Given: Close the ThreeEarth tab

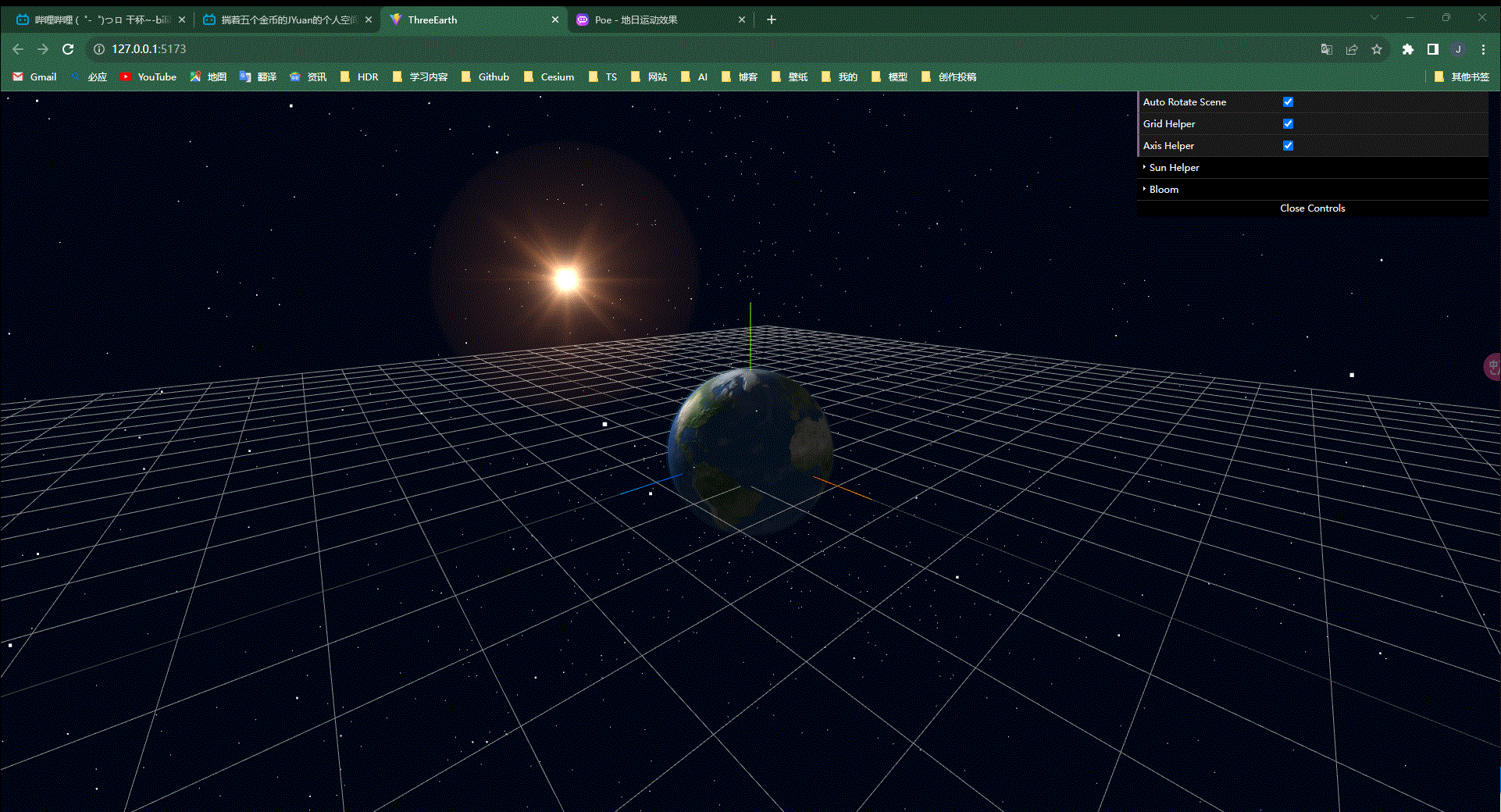Looking at the screenshot, I should [555, 20].
